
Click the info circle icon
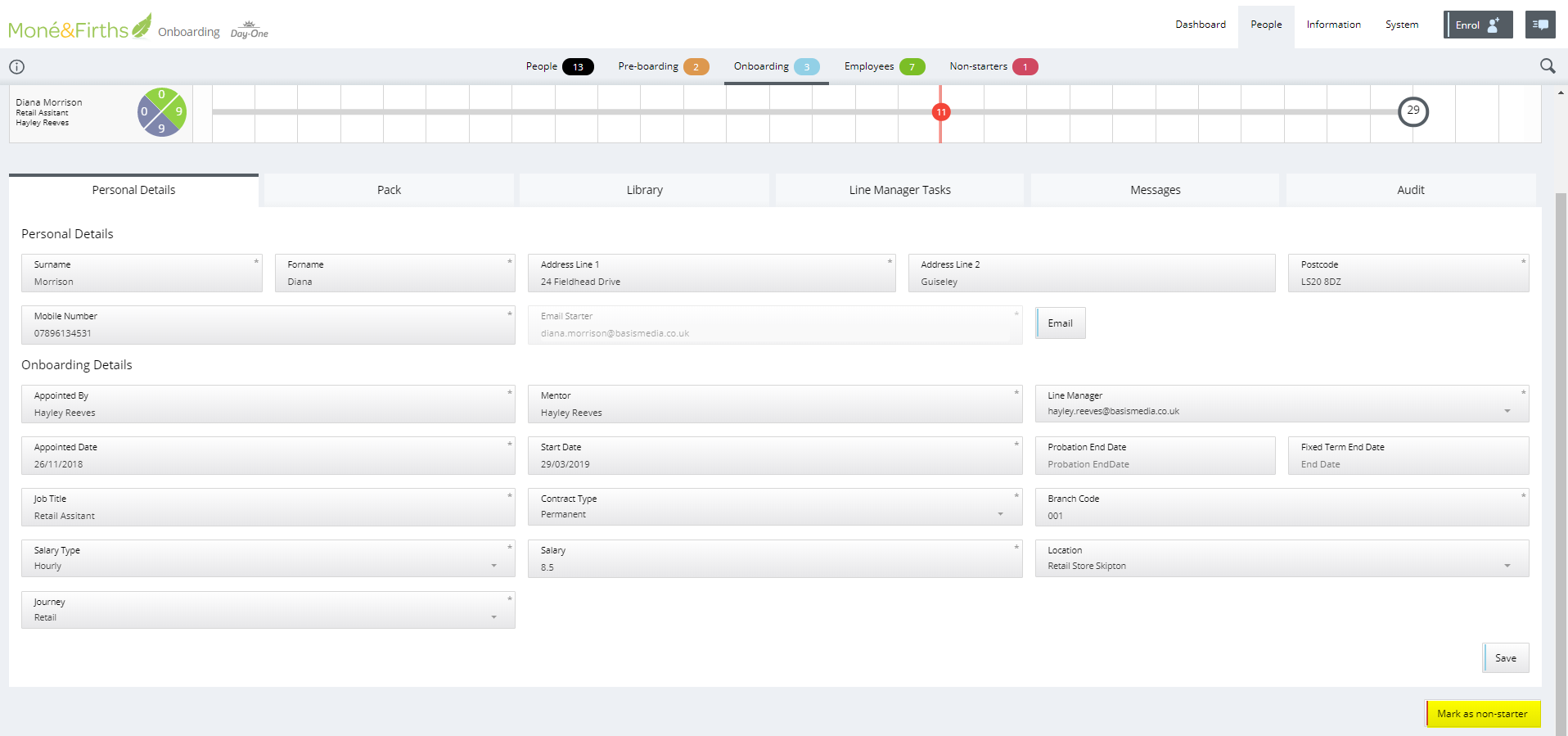16,67
